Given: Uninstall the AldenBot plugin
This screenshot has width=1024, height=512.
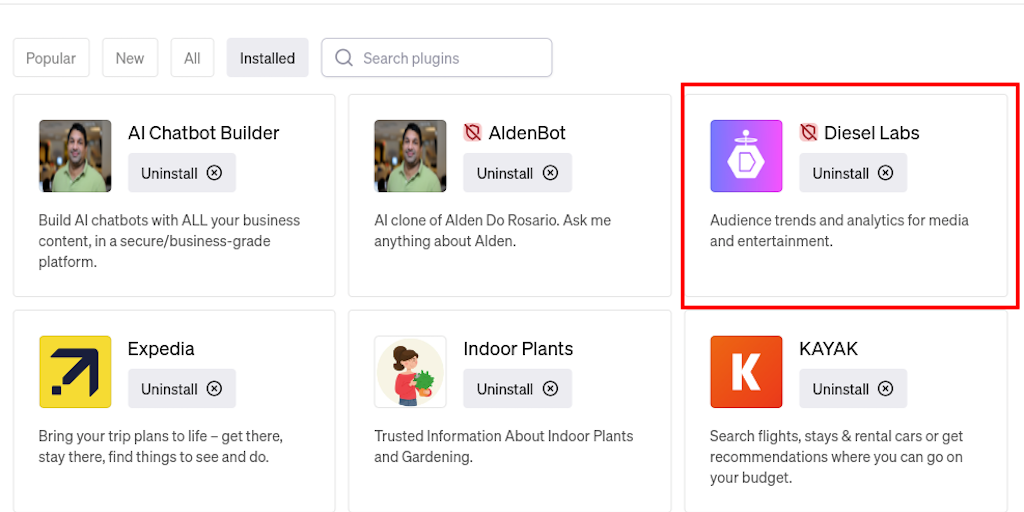Looking at the screenshot, I should coord(517,173).
